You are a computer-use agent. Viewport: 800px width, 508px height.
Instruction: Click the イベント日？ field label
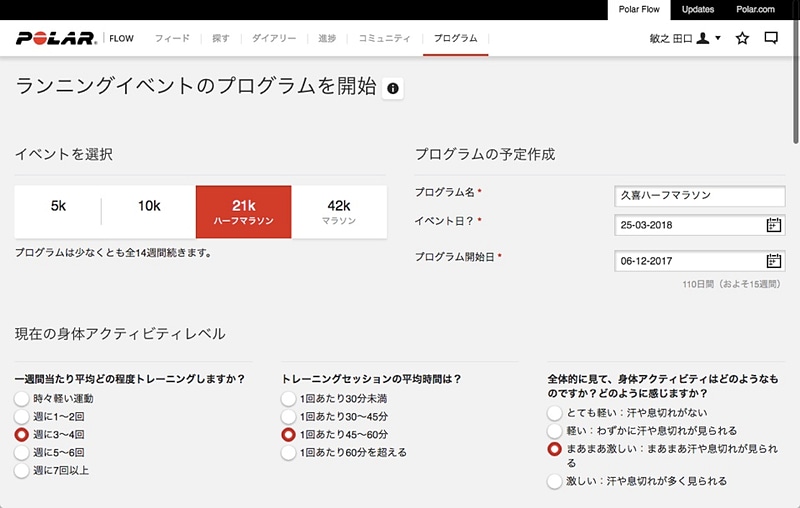click(444, 221)
